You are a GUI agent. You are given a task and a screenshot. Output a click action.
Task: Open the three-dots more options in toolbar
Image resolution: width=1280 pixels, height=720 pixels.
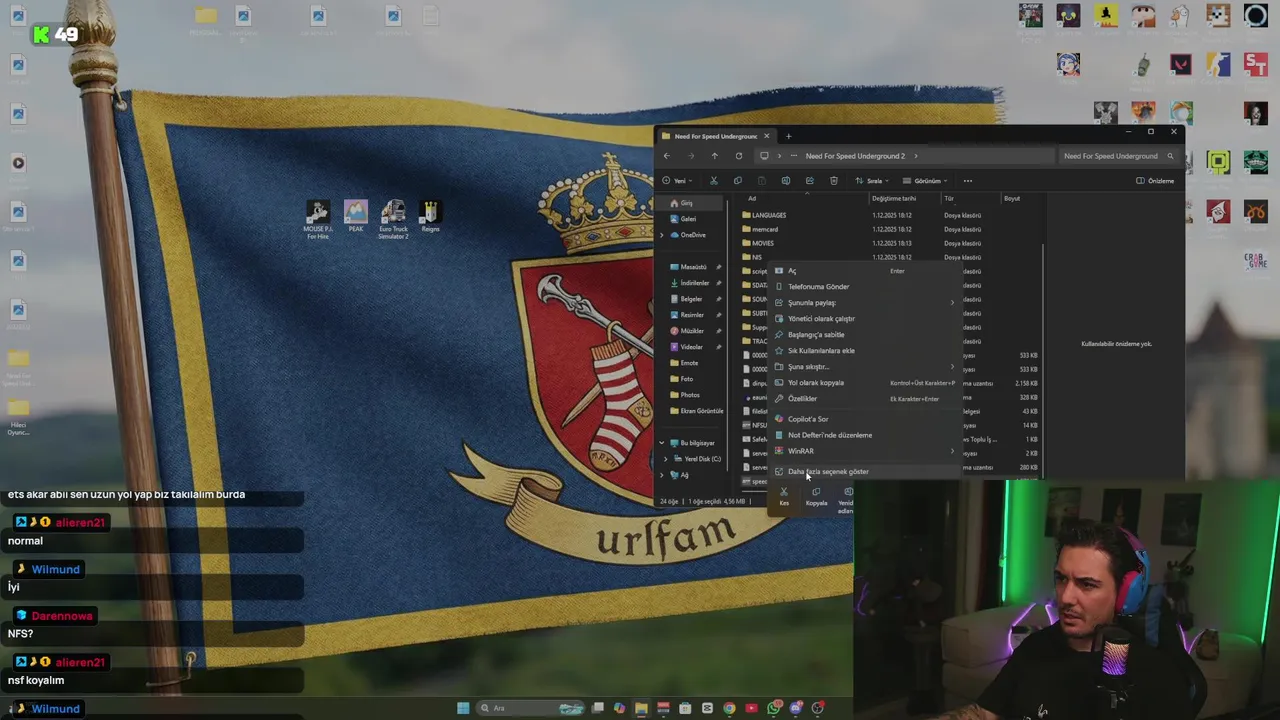pos(967,181)
